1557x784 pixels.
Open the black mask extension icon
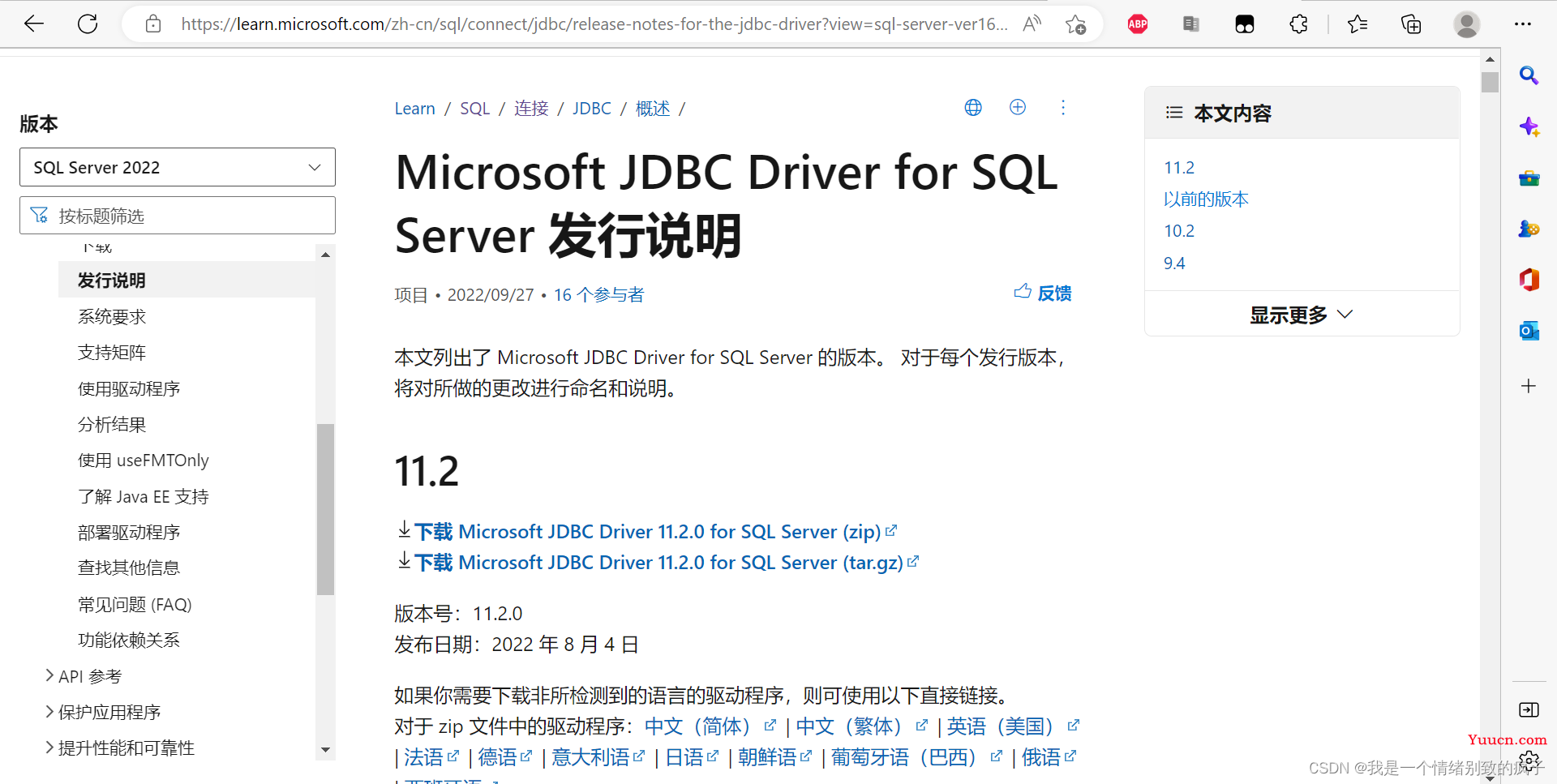coord(1245,24)
